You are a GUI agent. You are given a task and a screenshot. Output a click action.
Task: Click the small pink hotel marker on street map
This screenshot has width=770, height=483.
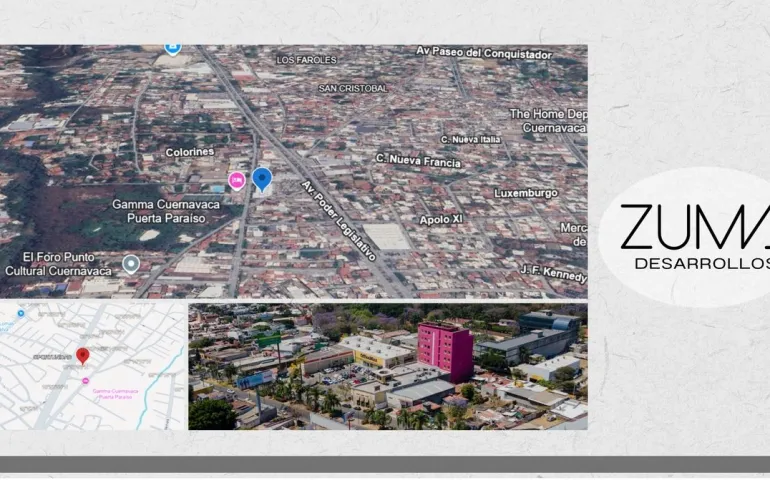point(86,381)
